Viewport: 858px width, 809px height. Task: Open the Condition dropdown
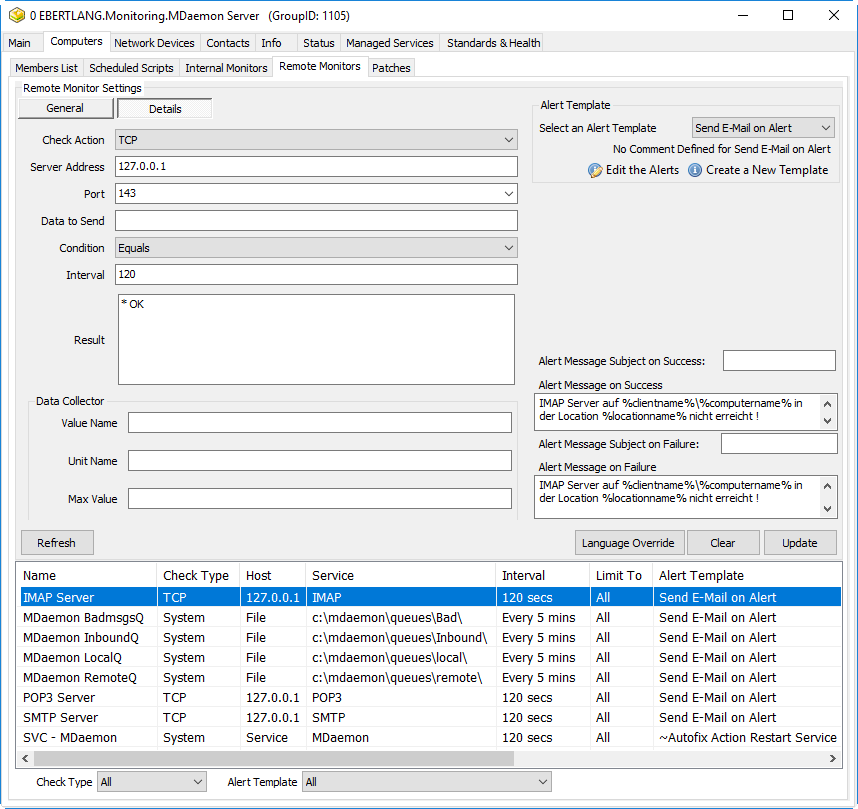[x=316, y=248]
